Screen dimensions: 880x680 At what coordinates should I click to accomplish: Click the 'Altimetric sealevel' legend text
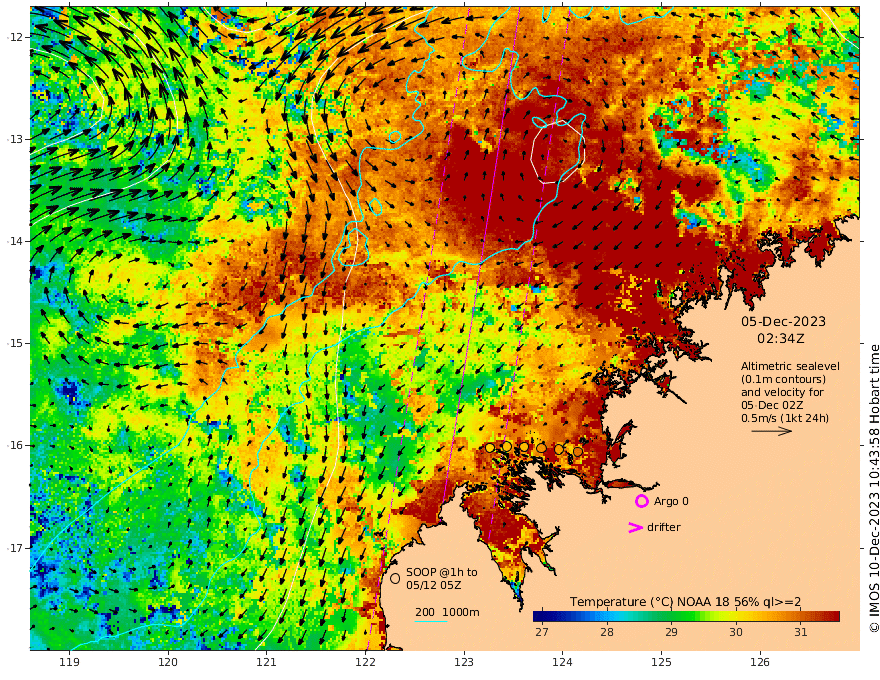[x=790, y=366]
